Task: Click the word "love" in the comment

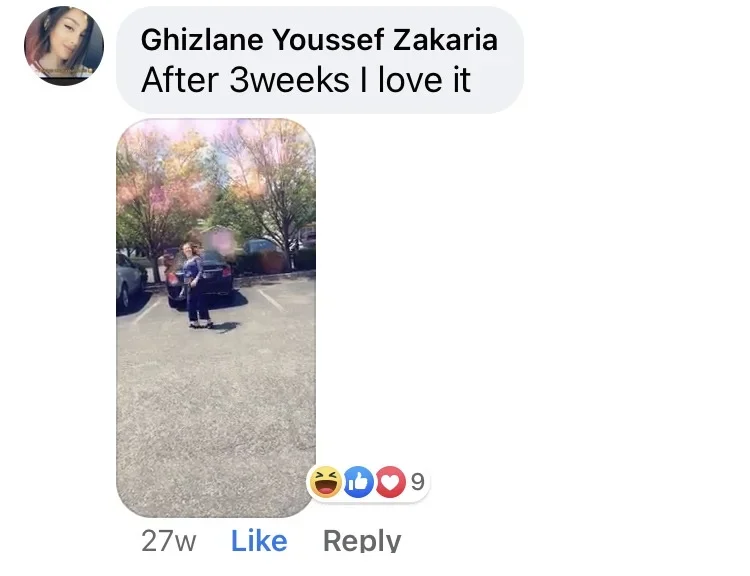Action: pos(410,80)
